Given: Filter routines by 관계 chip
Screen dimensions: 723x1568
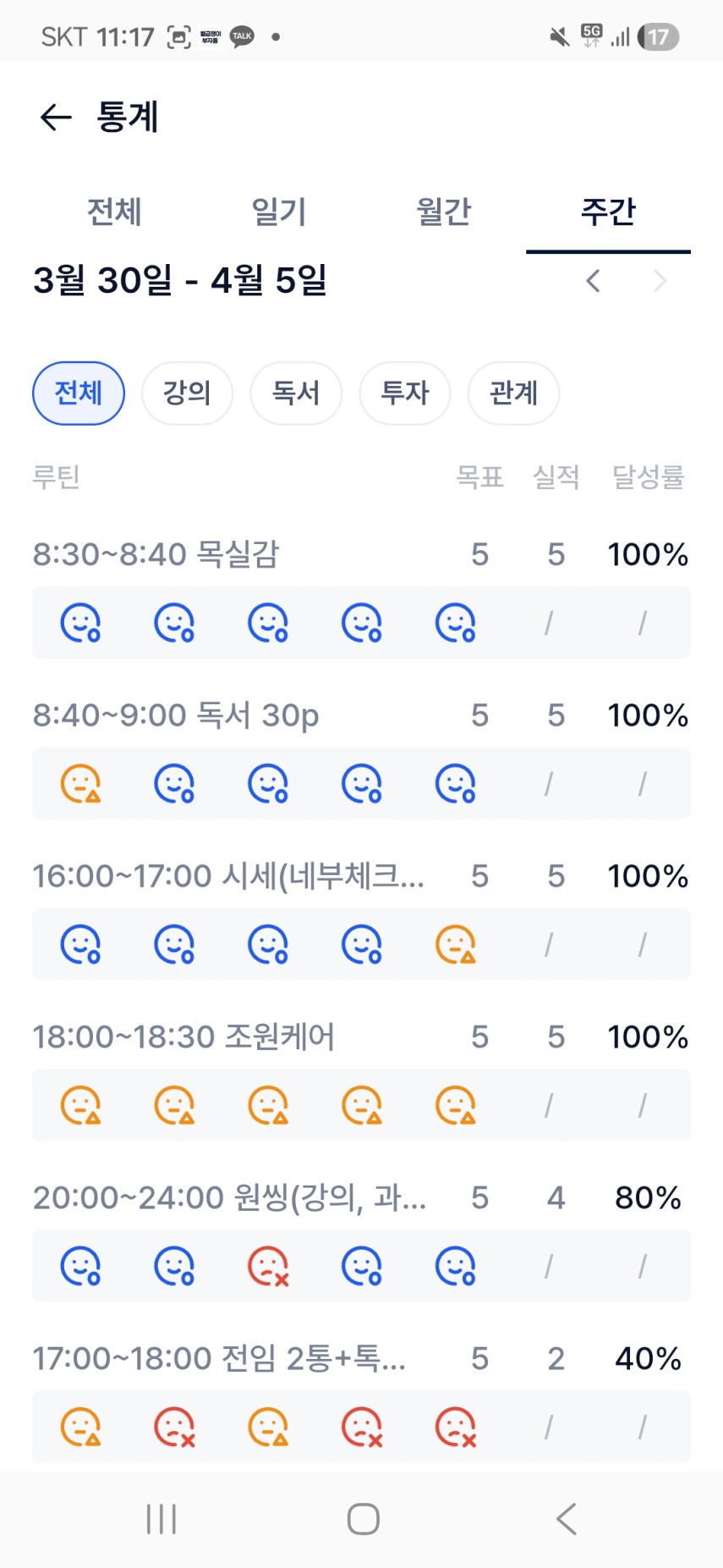Looking at the screenshot, I should 513,393.
